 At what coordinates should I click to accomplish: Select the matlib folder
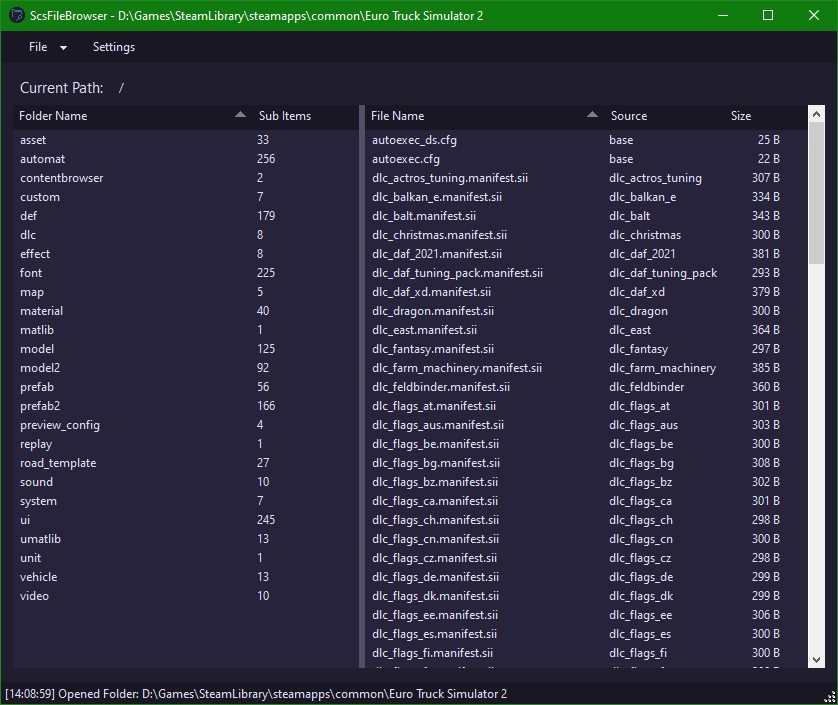point(186,330)
